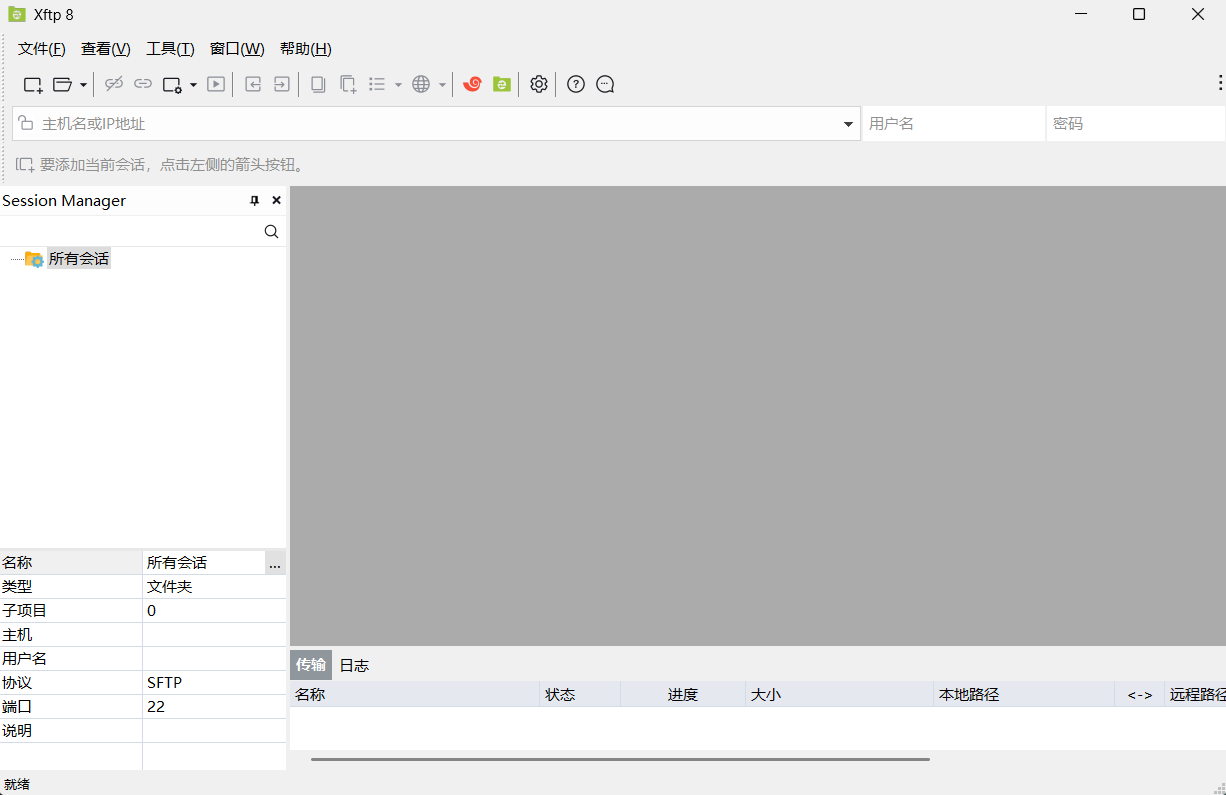Click the disconnect broken-link icon
Screen dimensions: 1226x795
point(114,84)
